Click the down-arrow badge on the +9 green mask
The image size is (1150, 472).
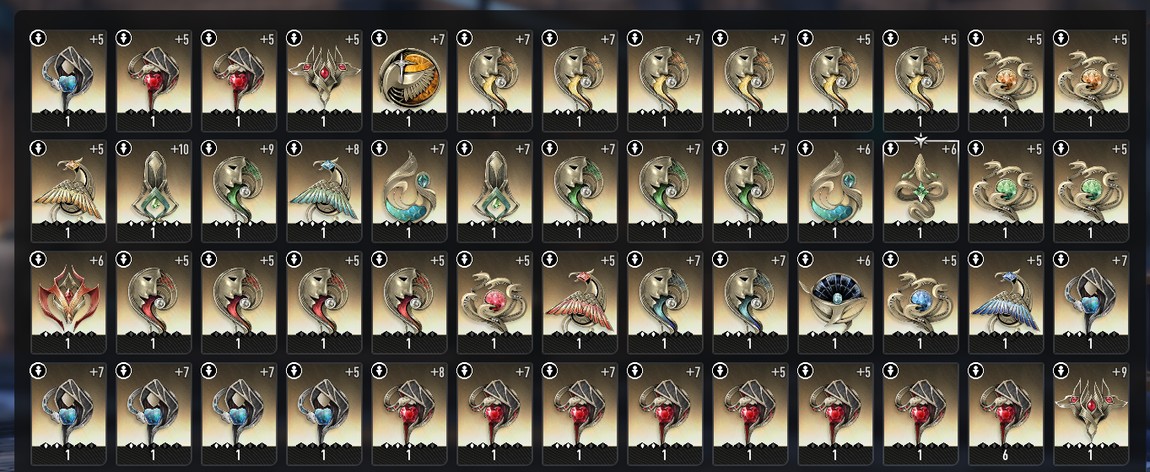pyautogui.click(x=209, y=149)
